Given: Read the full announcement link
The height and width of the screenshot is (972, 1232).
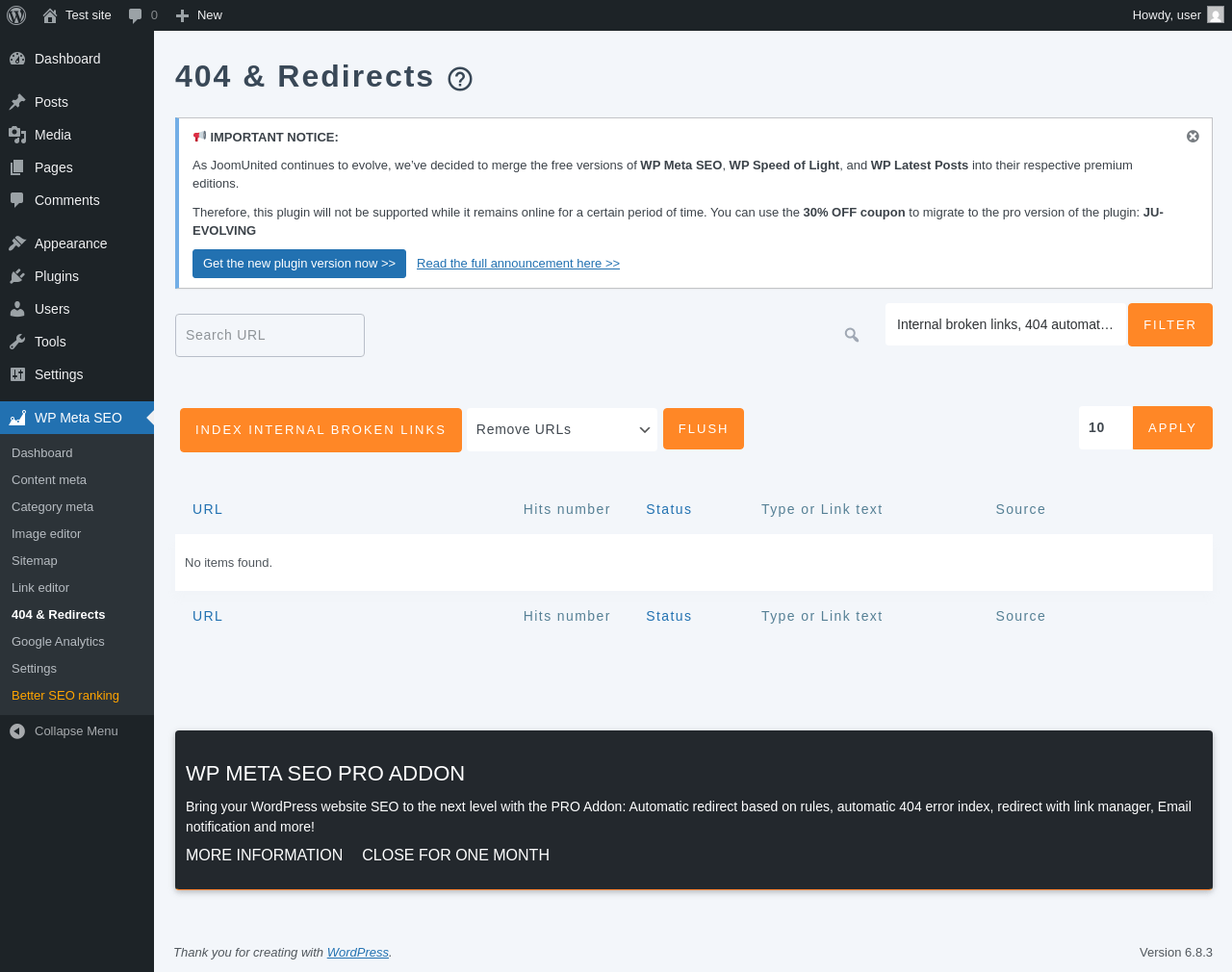Looking at the screenshot, I should [x=518, y=264].
